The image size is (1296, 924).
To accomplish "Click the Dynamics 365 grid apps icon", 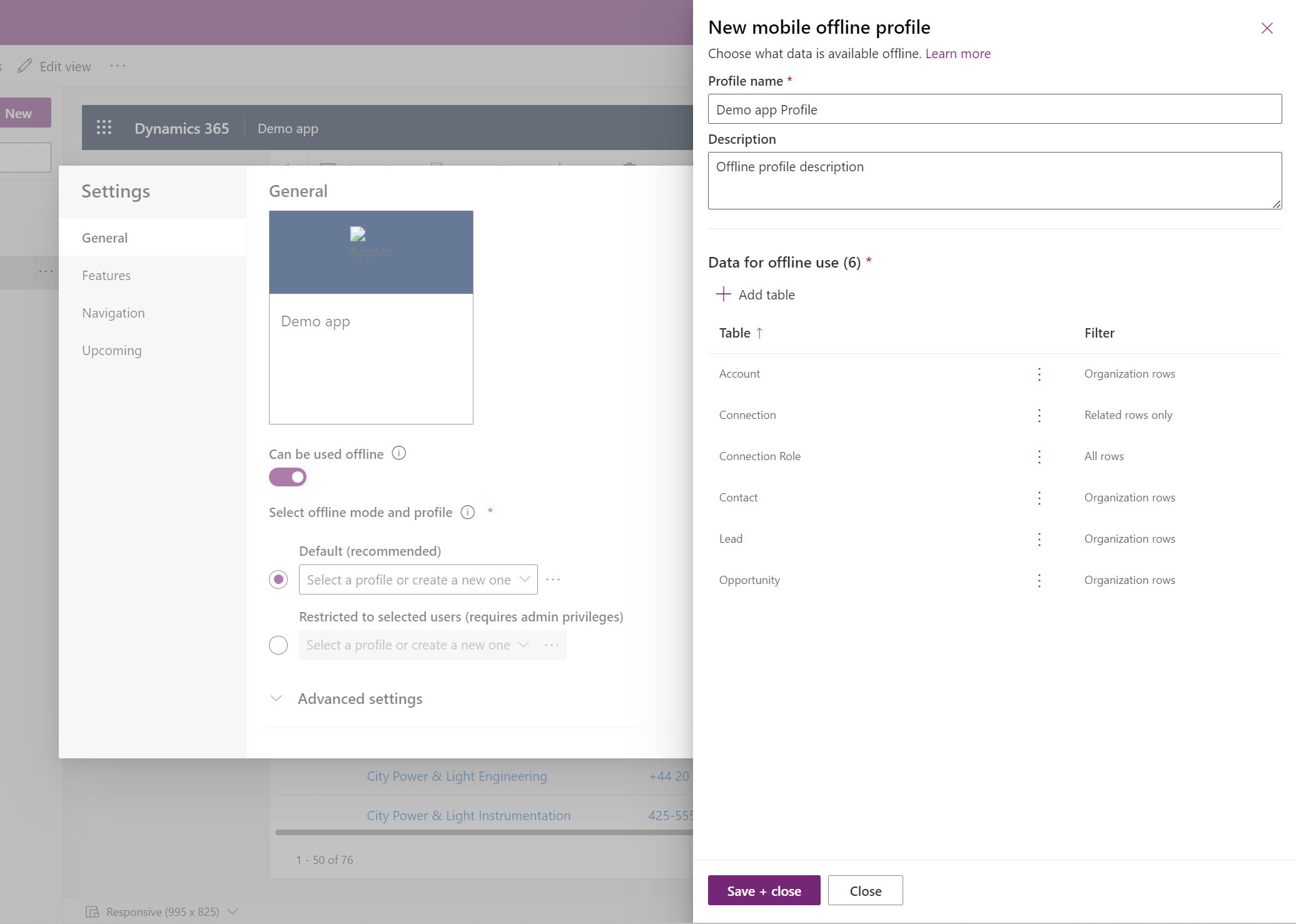I will 103,127.
